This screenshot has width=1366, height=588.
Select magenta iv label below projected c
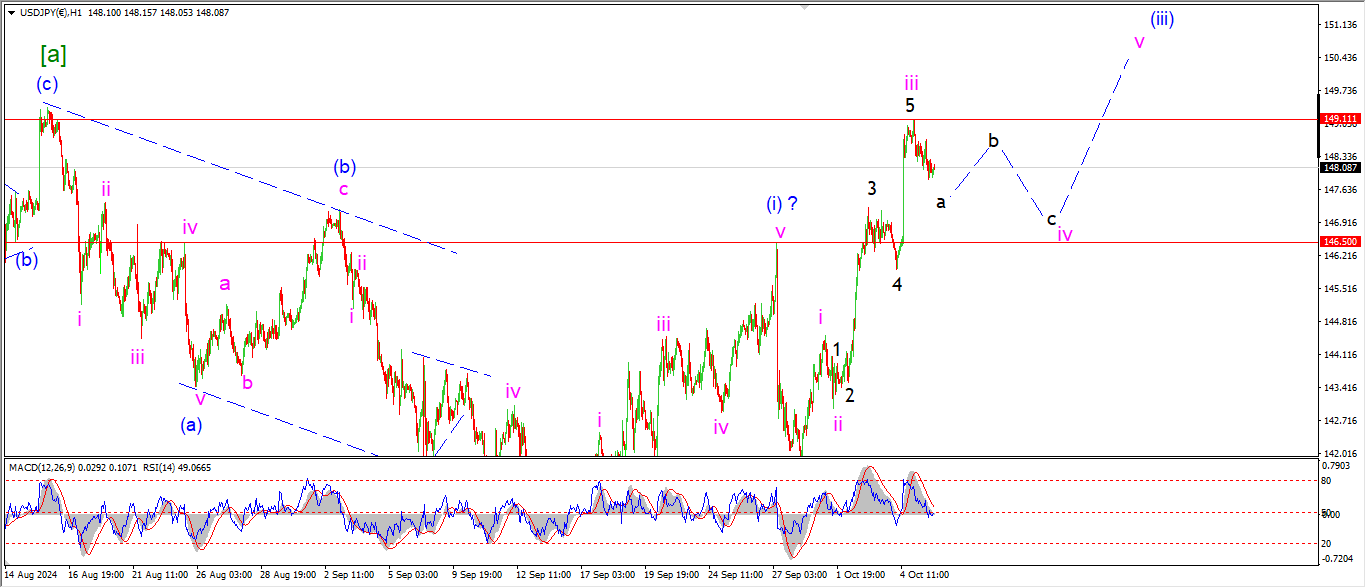(x=1065, y=235)
